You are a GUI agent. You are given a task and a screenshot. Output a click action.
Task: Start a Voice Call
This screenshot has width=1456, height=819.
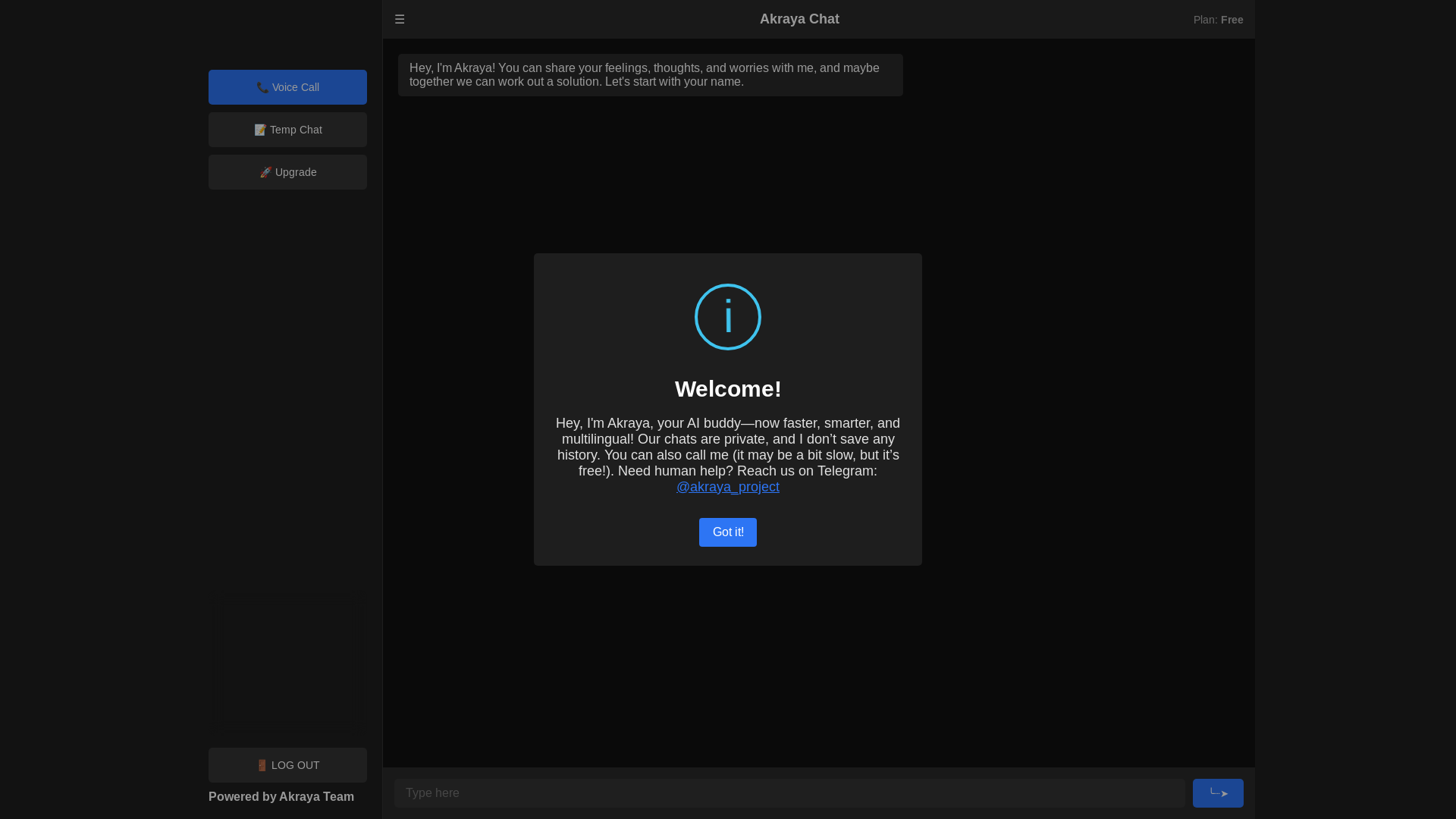[287, 87]
